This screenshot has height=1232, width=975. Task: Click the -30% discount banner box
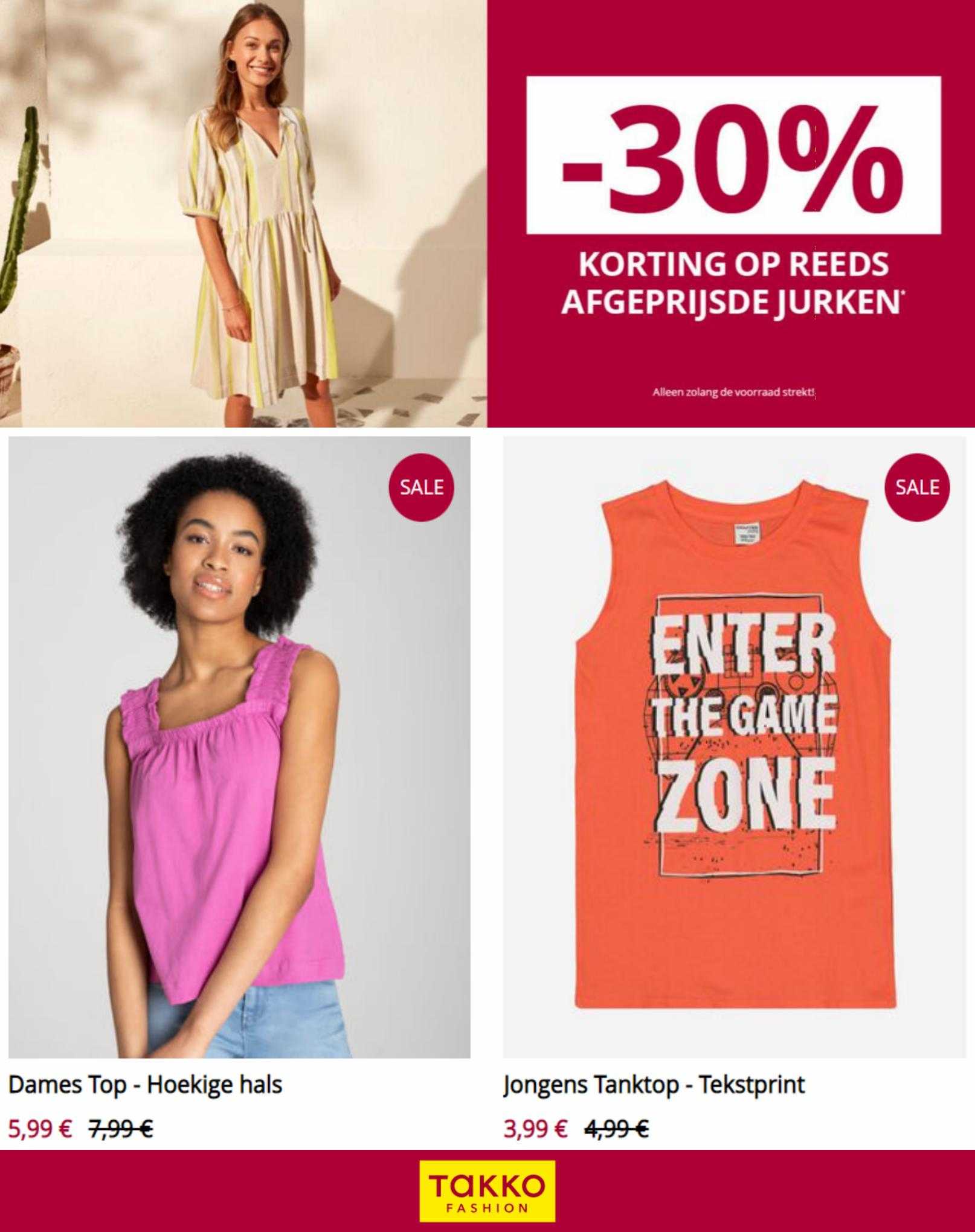point(733,155)
